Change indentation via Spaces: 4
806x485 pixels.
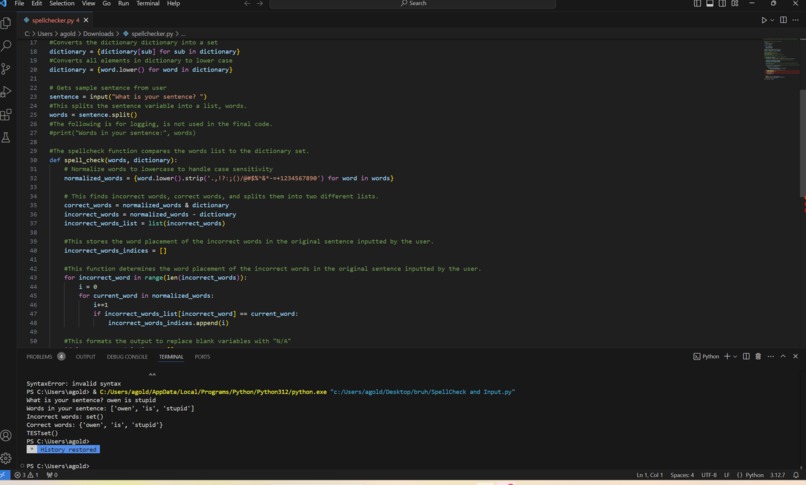coord(682,475)
